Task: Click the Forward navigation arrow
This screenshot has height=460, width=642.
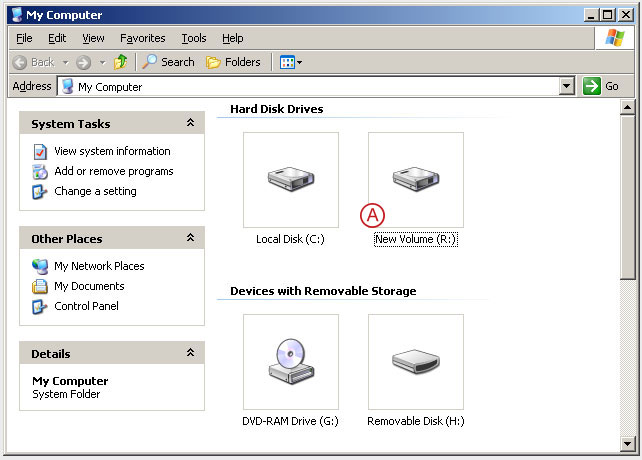Action: point(84,62)
